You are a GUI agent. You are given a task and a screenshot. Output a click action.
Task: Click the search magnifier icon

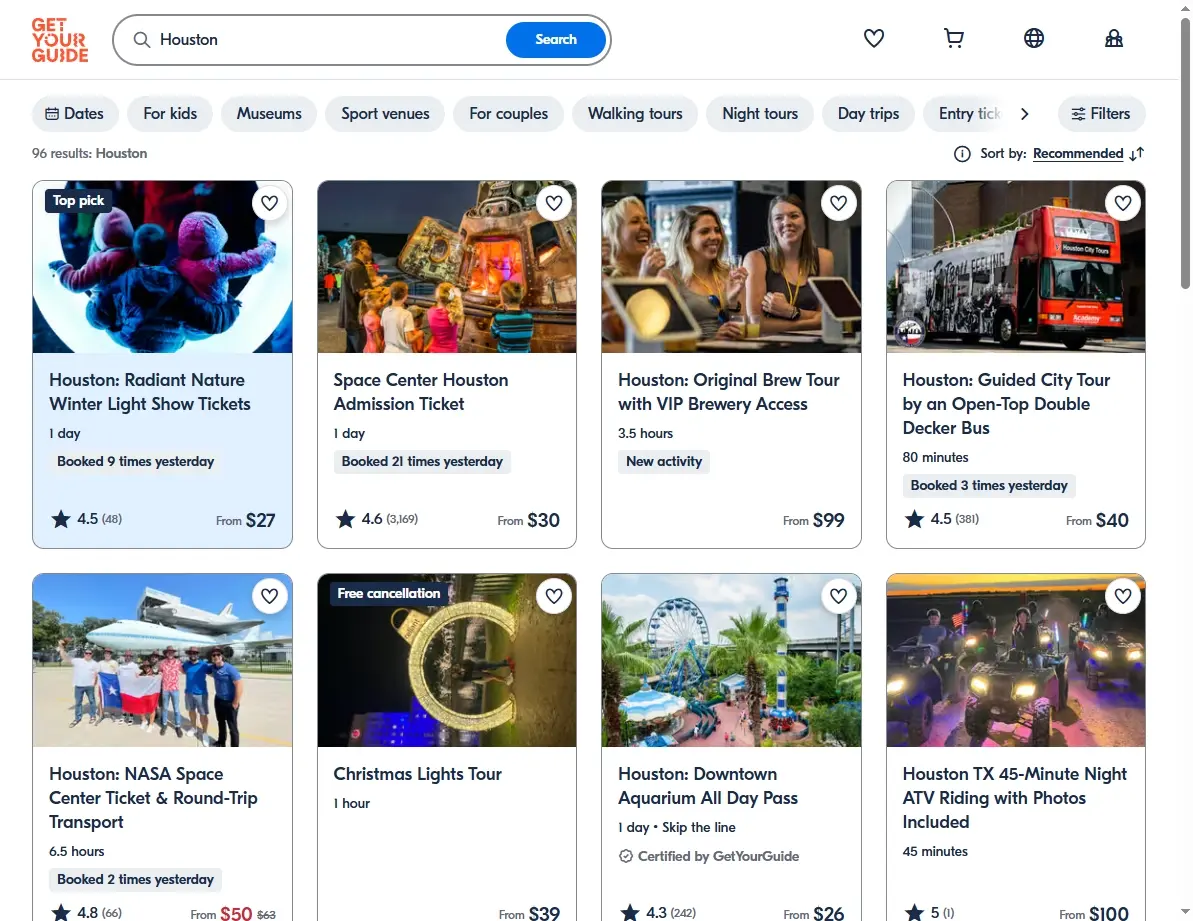[x=142, y=40]
